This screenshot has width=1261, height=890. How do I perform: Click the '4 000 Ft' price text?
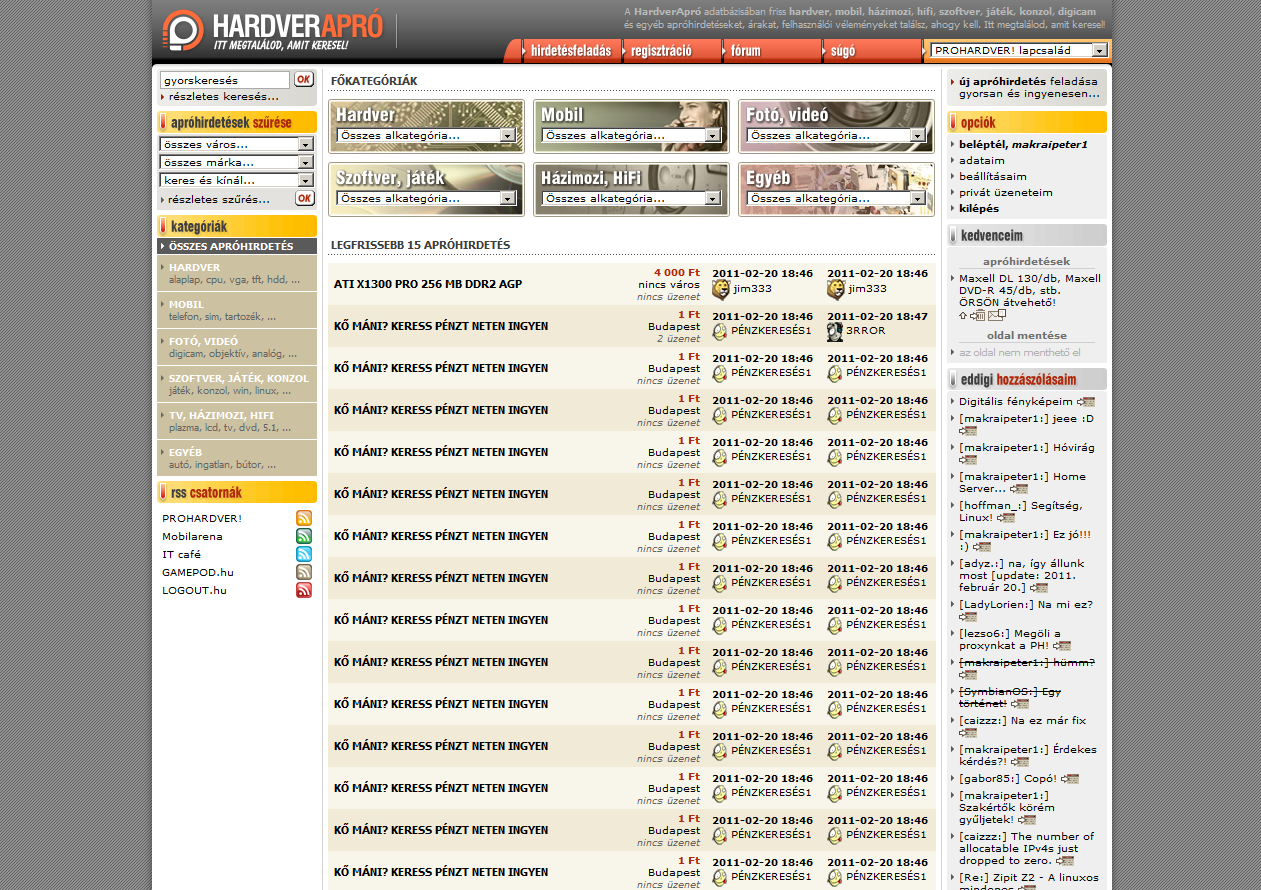[x=677, y=272]
